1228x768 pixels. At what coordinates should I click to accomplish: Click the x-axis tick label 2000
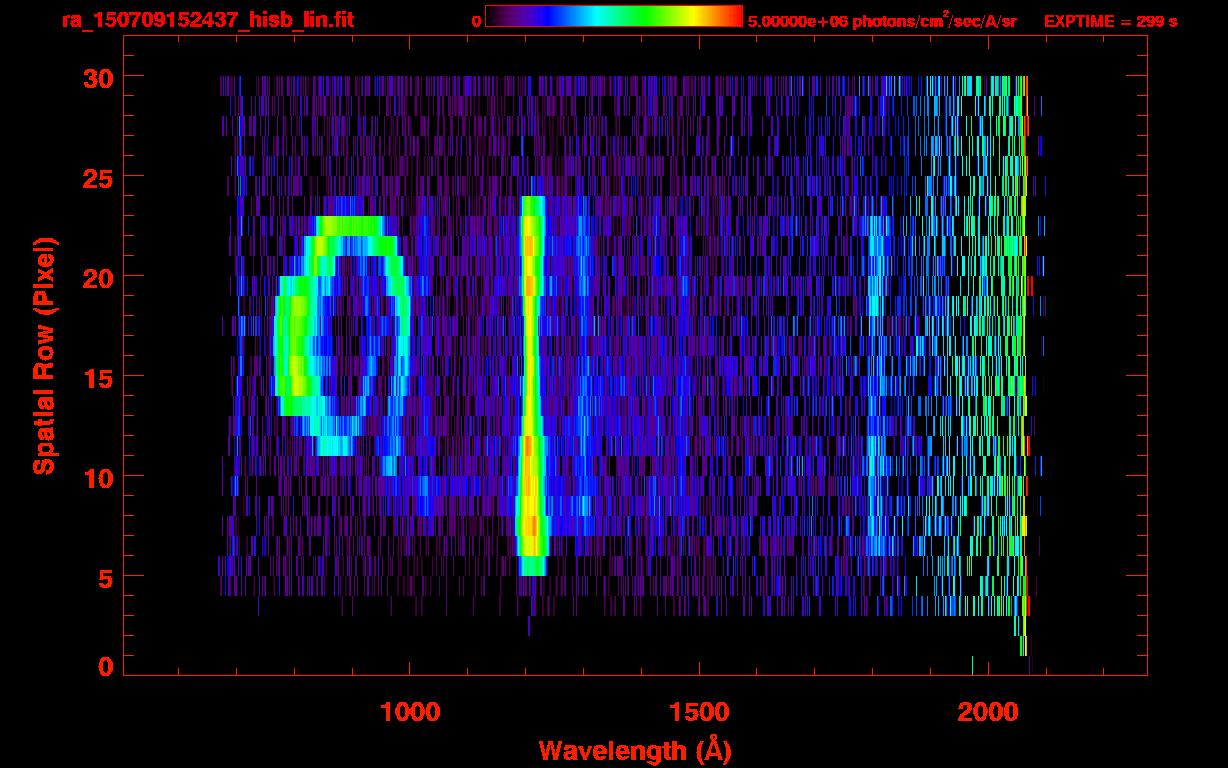988,711
